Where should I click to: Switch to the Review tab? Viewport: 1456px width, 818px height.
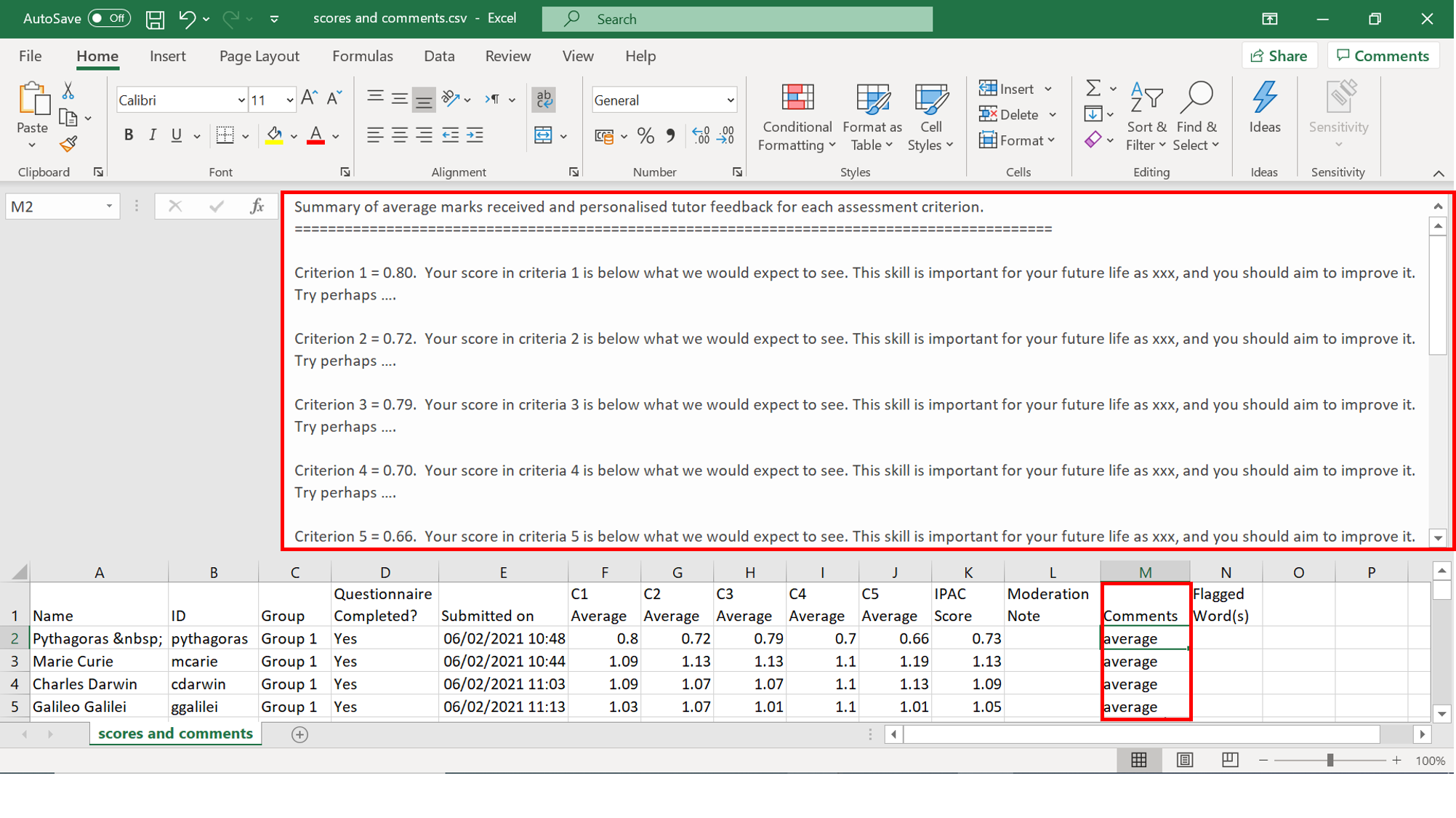click(x=508, y=56)
